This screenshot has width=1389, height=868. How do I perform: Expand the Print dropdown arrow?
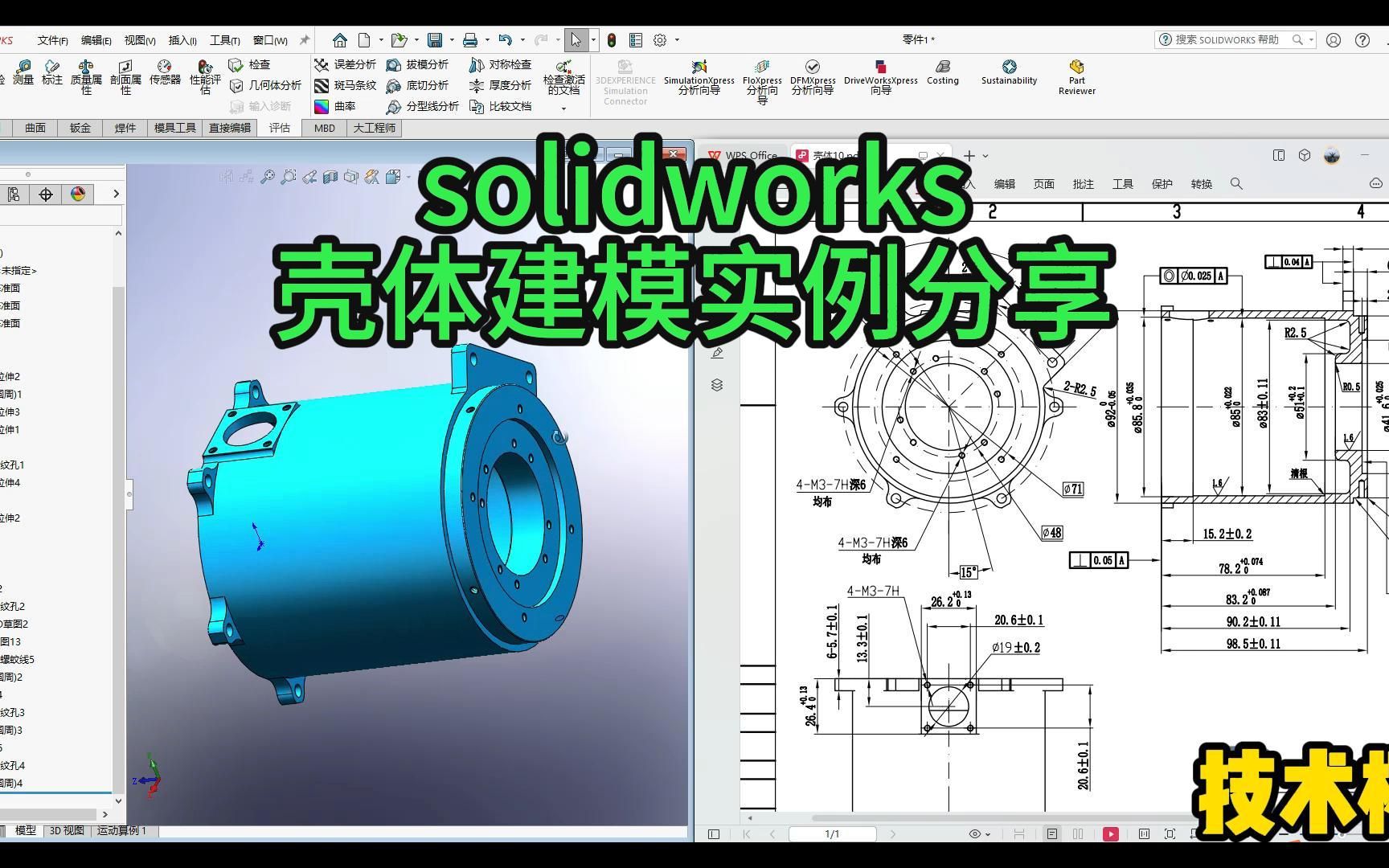[487, 40]
